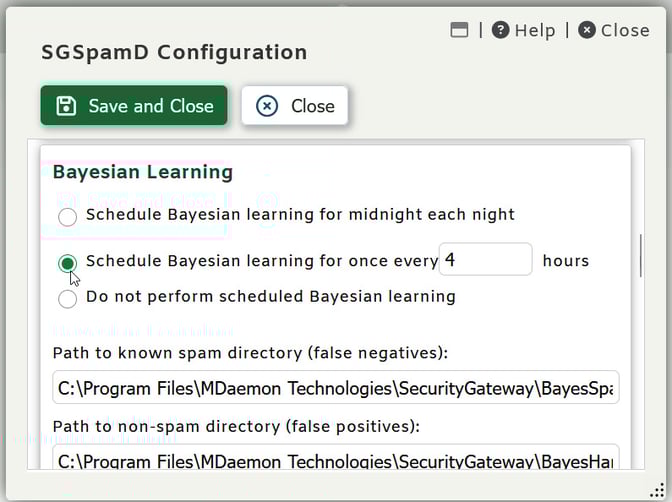Image resolution: width=672 pixels, height=502 pixels.
Task: Click the window layout toggle icon
Action: [x=459, y=30]
